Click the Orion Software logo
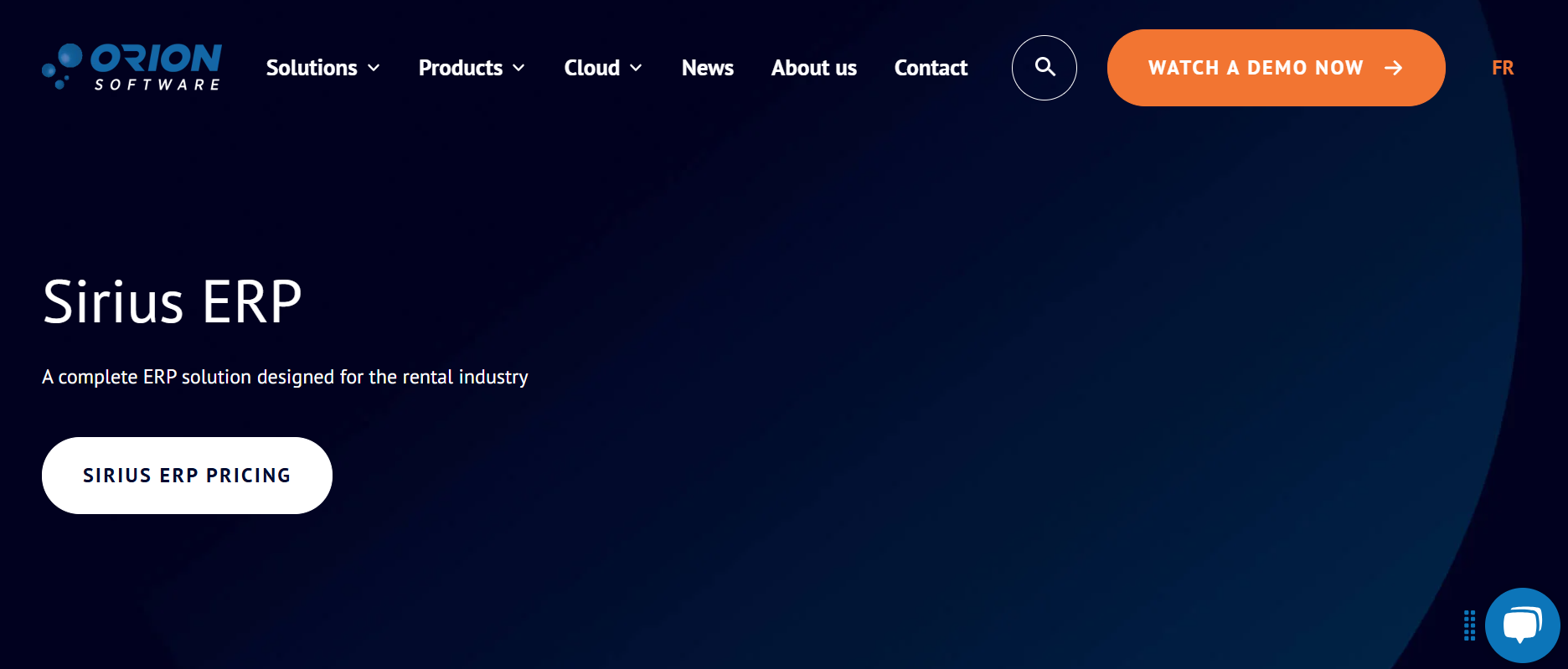The image size is (1568, 669). click(132, 67)
